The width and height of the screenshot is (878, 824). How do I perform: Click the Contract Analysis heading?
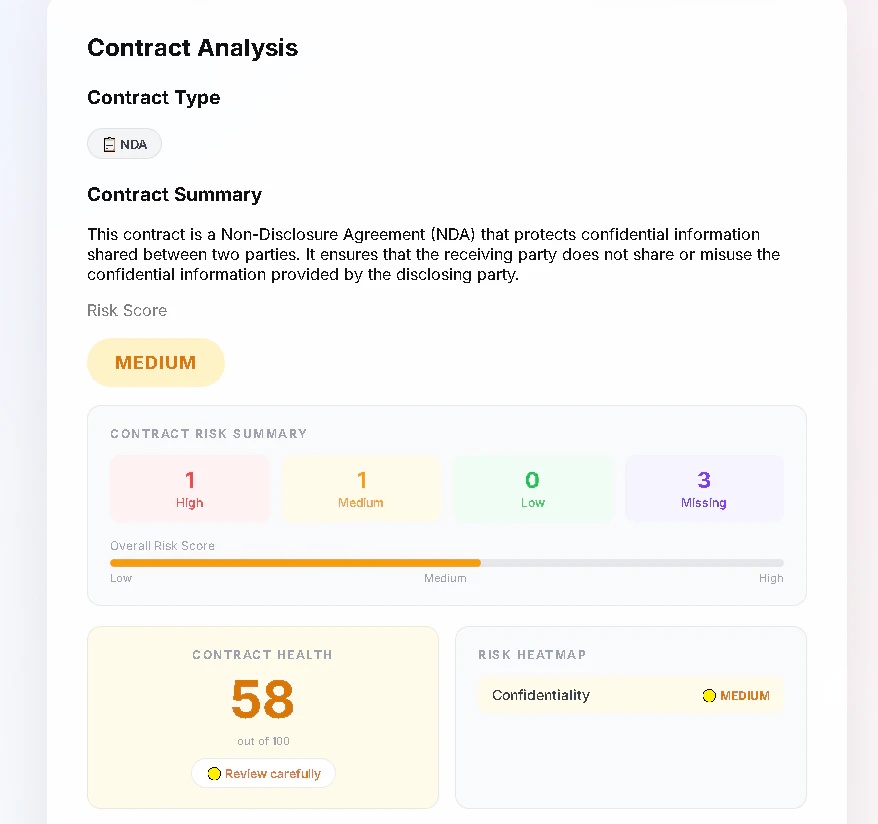point(193,48)
